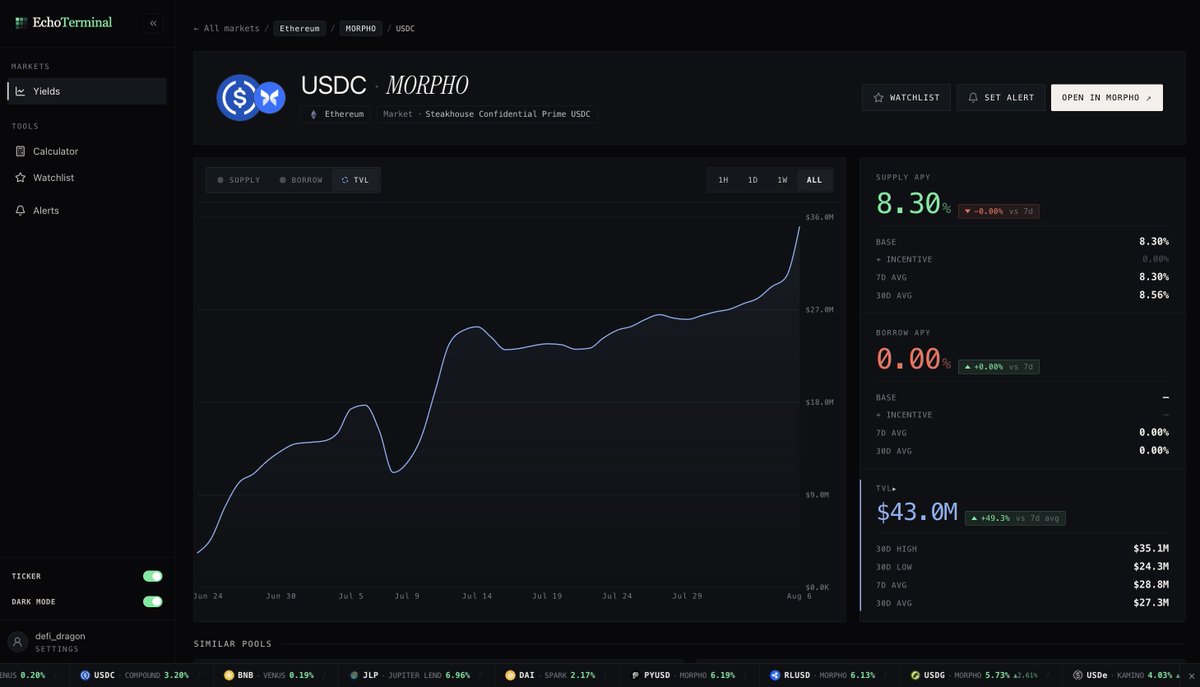Click the USDC coin icon in the ticker
The height and width of the screenshot is (687, 1200).
tap(85, 675)
